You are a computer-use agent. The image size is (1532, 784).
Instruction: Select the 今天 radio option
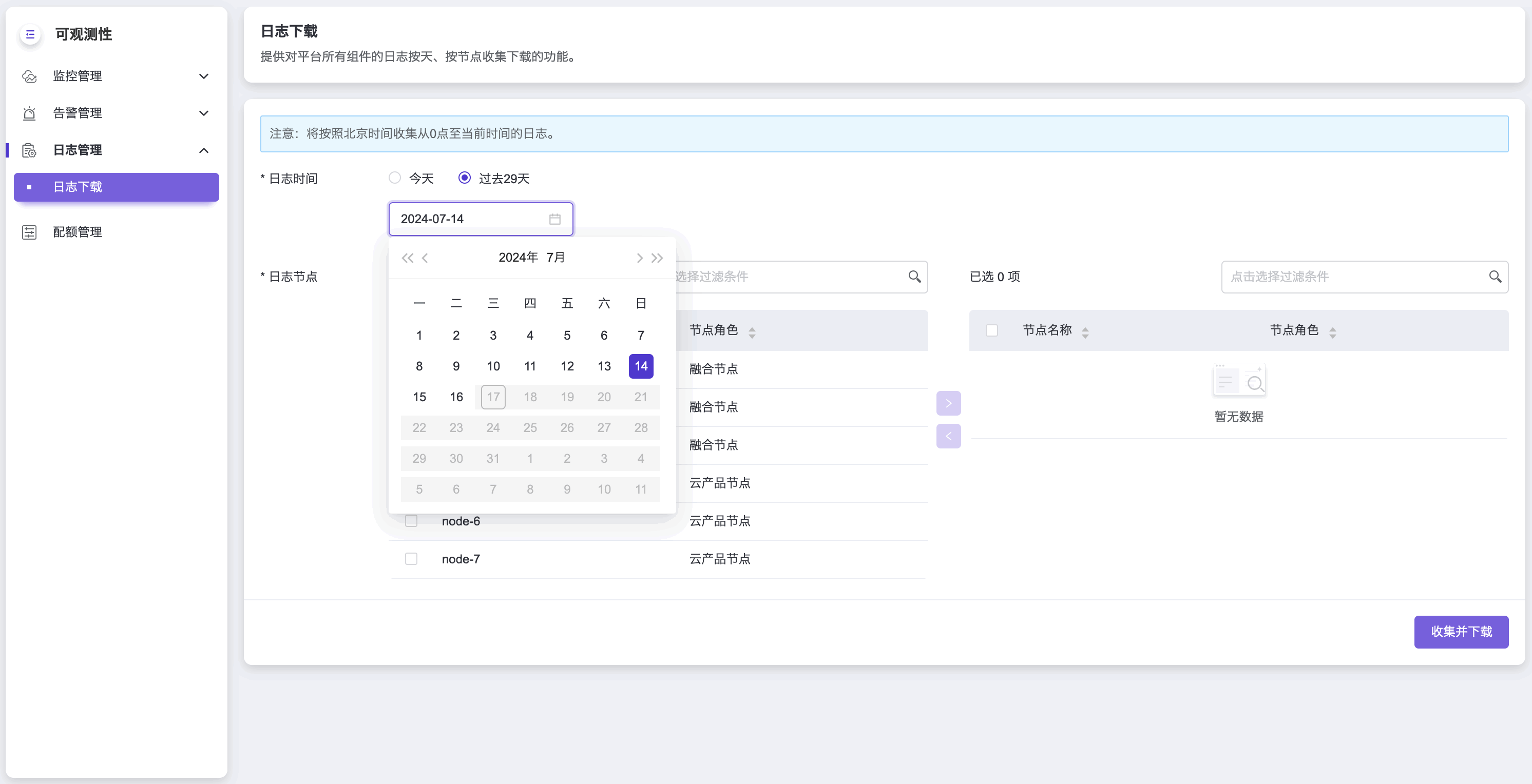[x=394, y=178]
